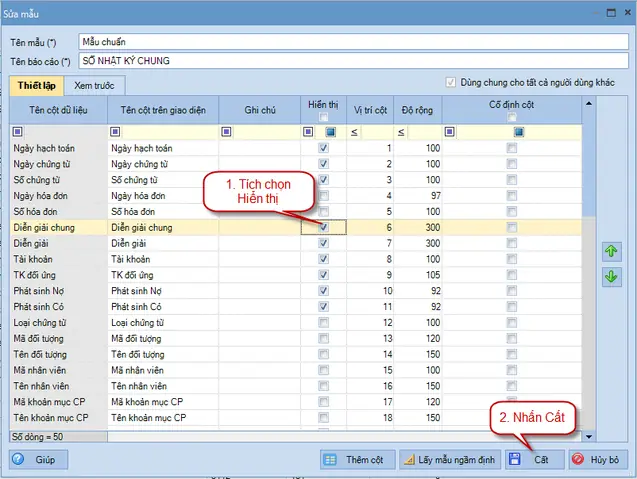Screen dimensions: 637x479
Task: Uncheck Hiển thị for Diễn giải chung
Action: point(323,227)
